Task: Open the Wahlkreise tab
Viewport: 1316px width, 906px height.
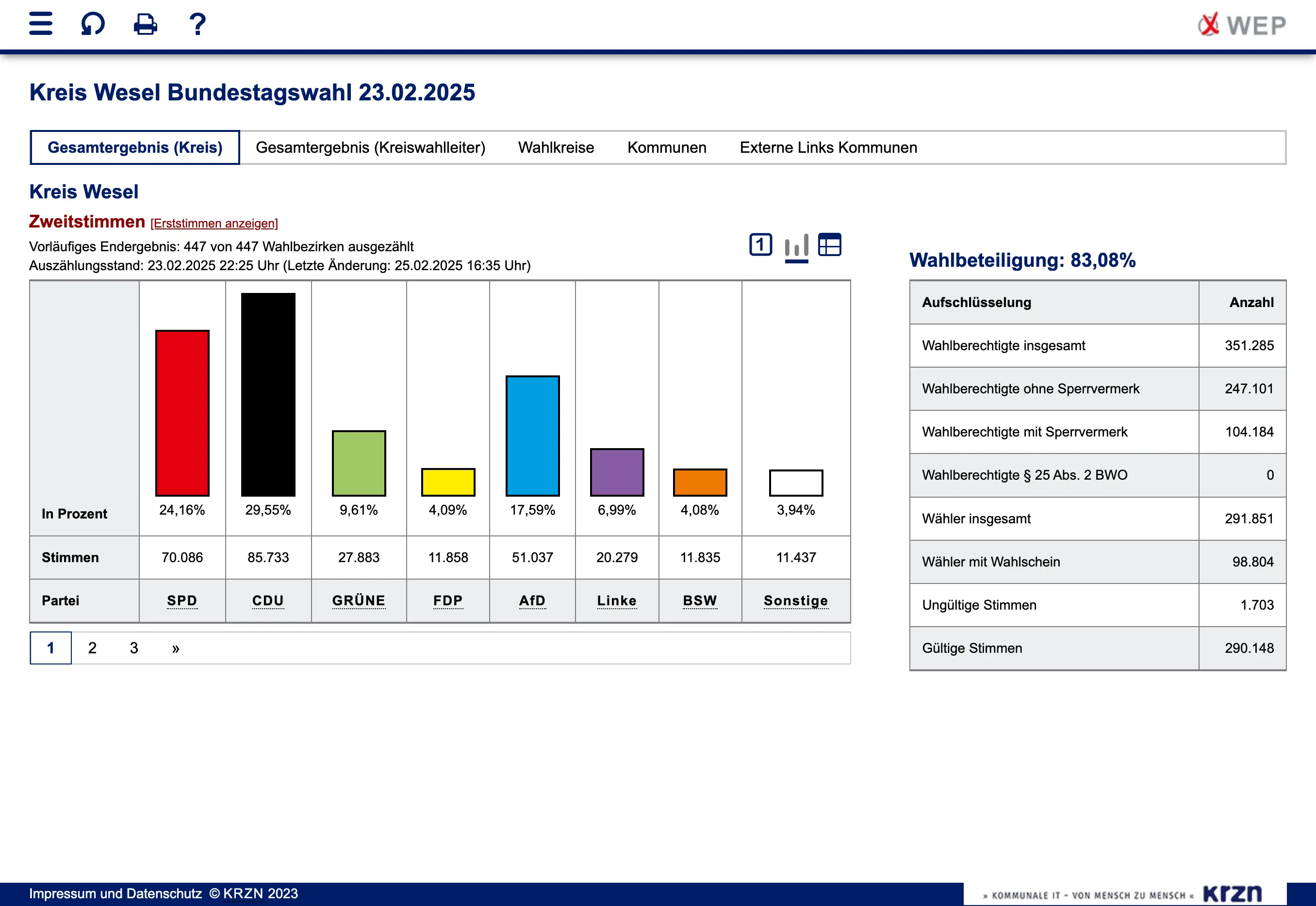Action: [556, 147]
